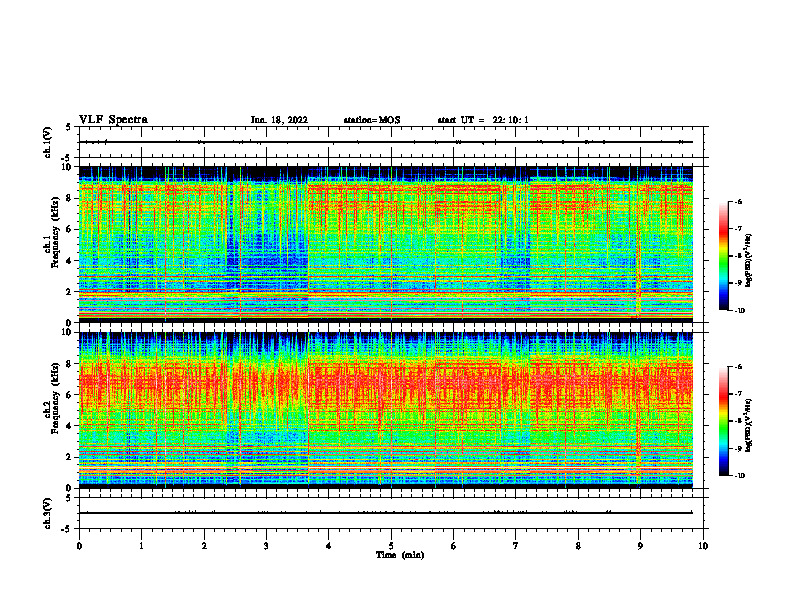This screenshot has width=792, height=612.
Task: Click tick label 10 on the Time axis
Action: pyautogui.click(x=703, y=546)
